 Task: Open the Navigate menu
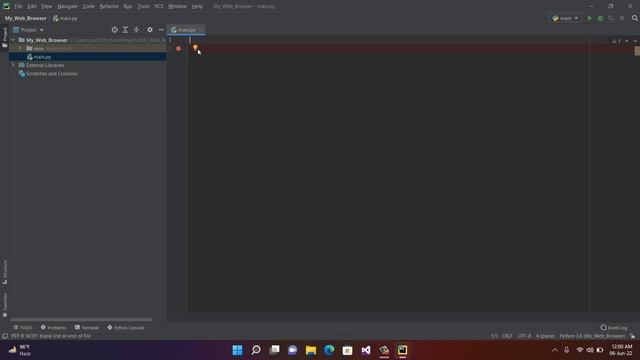pos(67,7)
